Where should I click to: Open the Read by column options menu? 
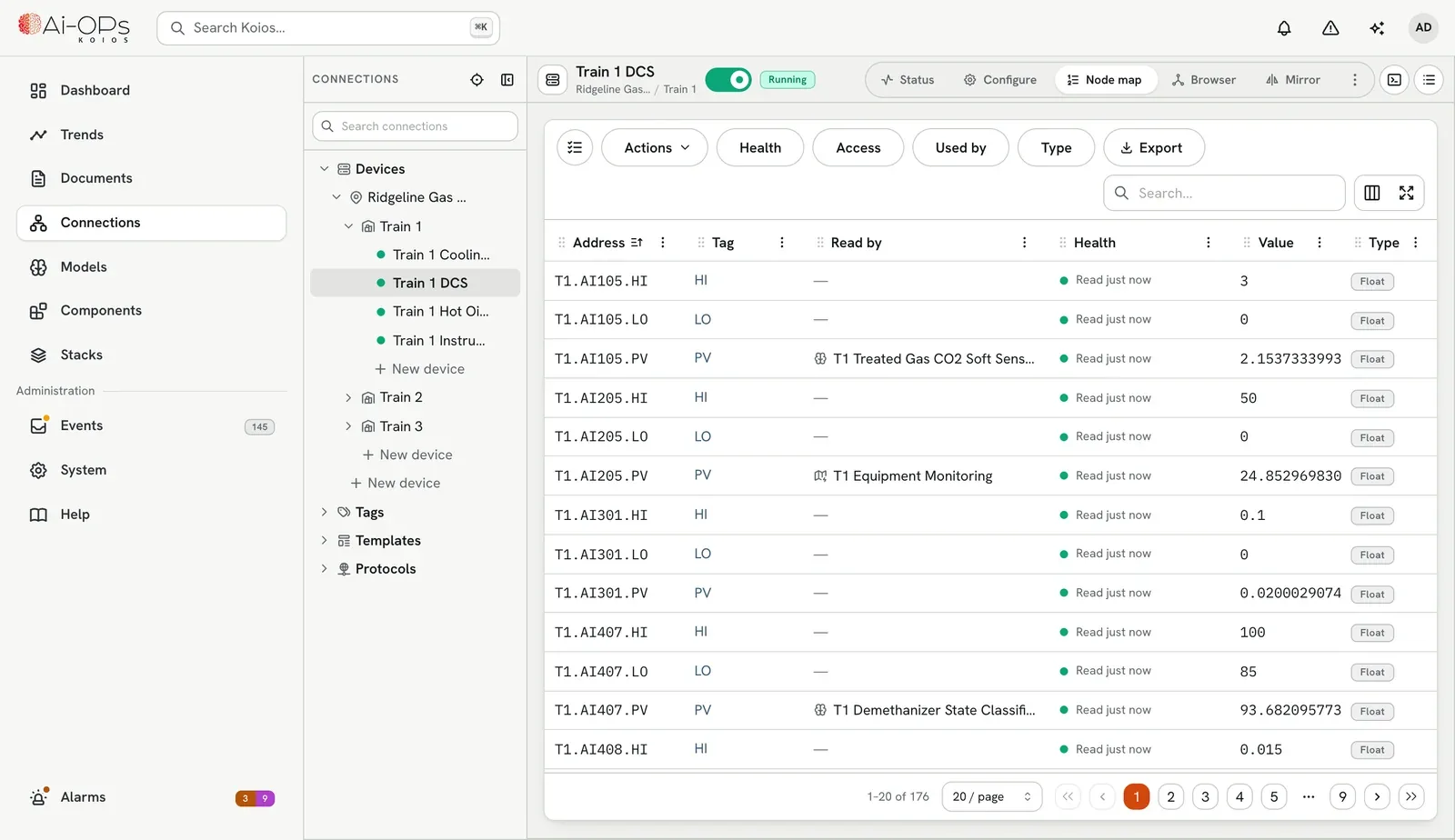pos(1025,243)
